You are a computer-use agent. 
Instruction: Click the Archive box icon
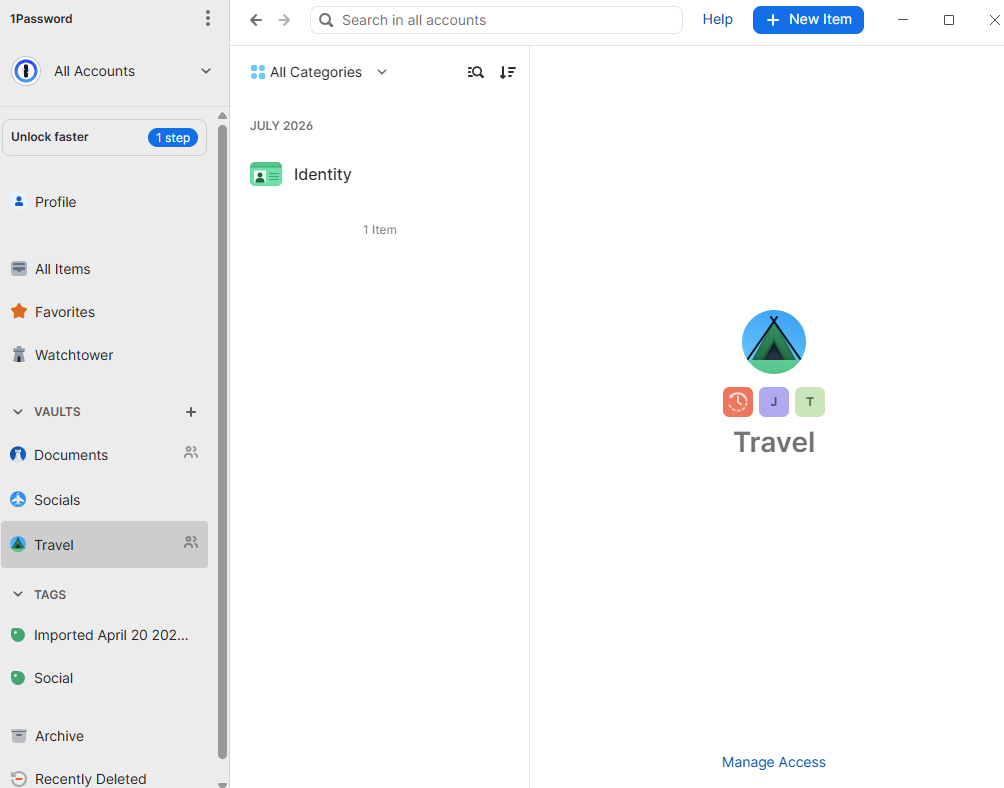point(19,736)
